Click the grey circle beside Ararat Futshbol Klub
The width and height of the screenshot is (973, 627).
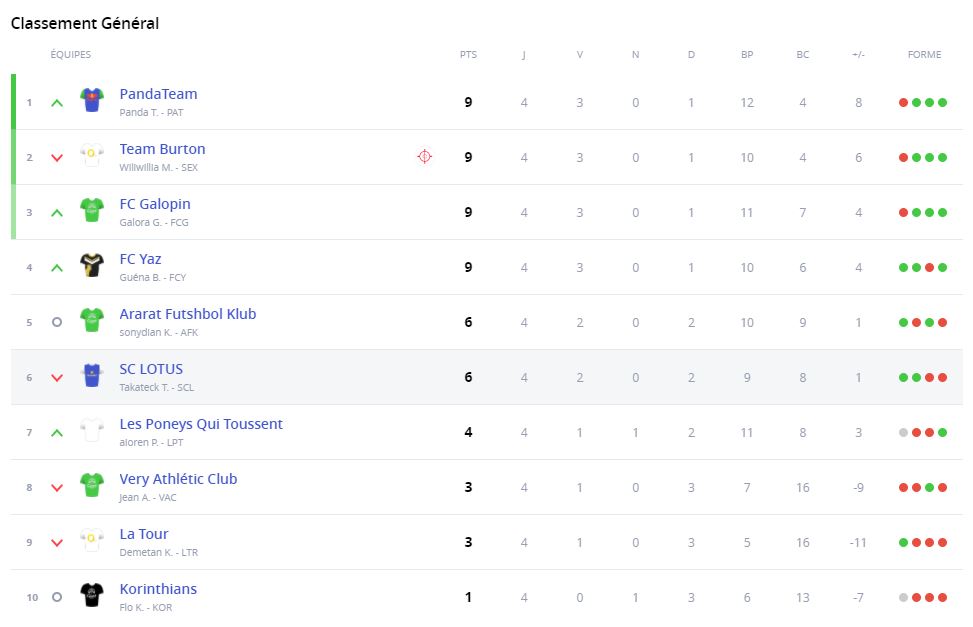[x=57, y=322]
